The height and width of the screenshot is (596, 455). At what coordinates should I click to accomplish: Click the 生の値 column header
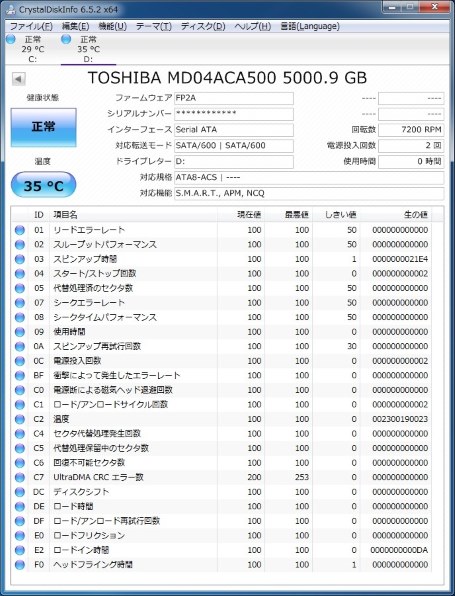[x=395, y=215]
